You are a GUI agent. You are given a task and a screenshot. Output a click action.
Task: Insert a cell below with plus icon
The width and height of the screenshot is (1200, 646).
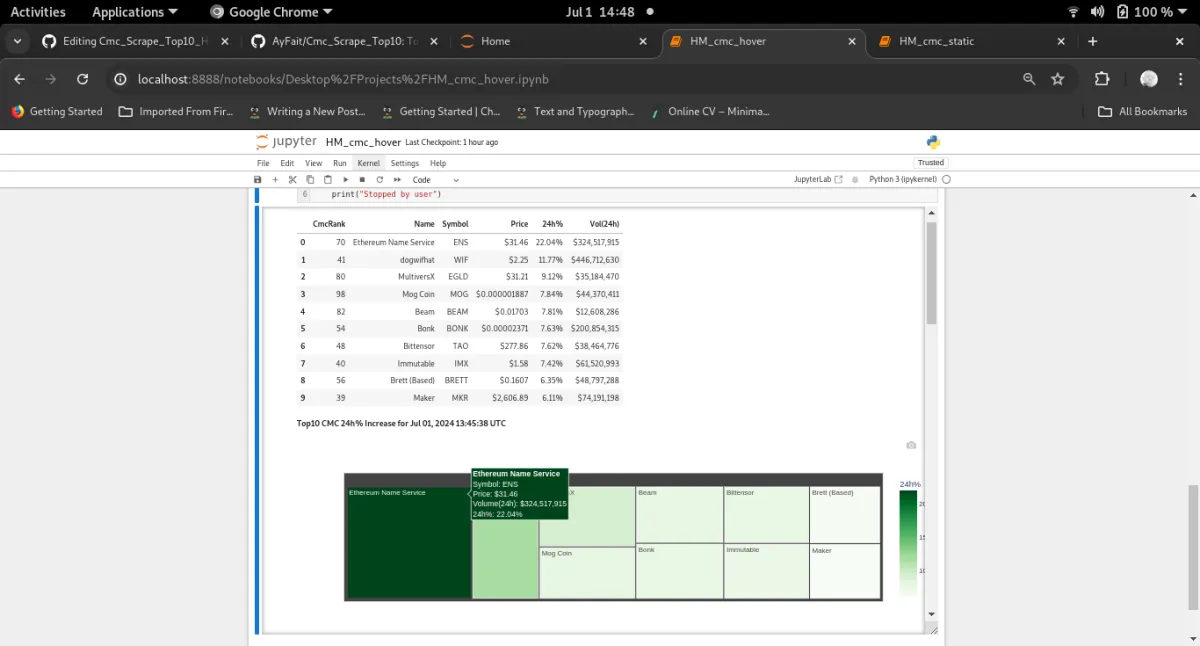coord(275,180)
